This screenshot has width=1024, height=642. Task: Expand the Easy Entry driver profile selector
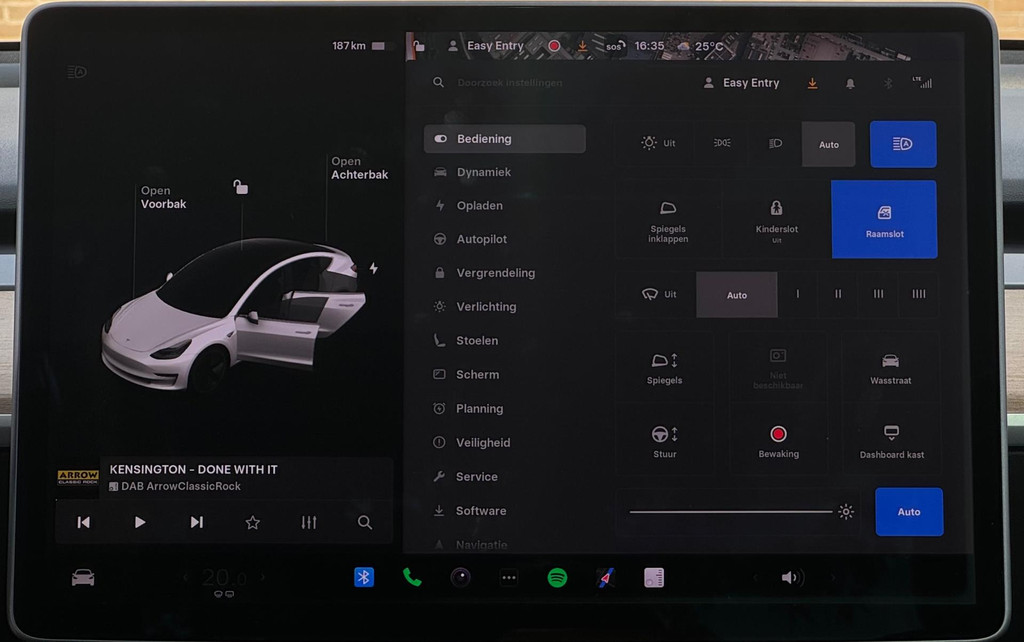[x=741, y=83]
